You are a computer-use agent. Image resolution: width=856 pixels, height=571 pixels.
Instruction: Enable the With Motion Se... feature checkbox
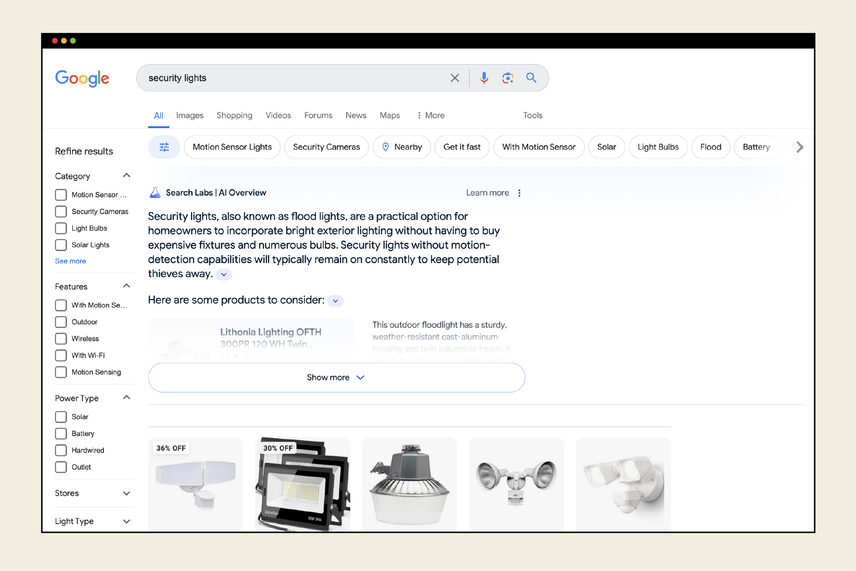tap(61, 305)
